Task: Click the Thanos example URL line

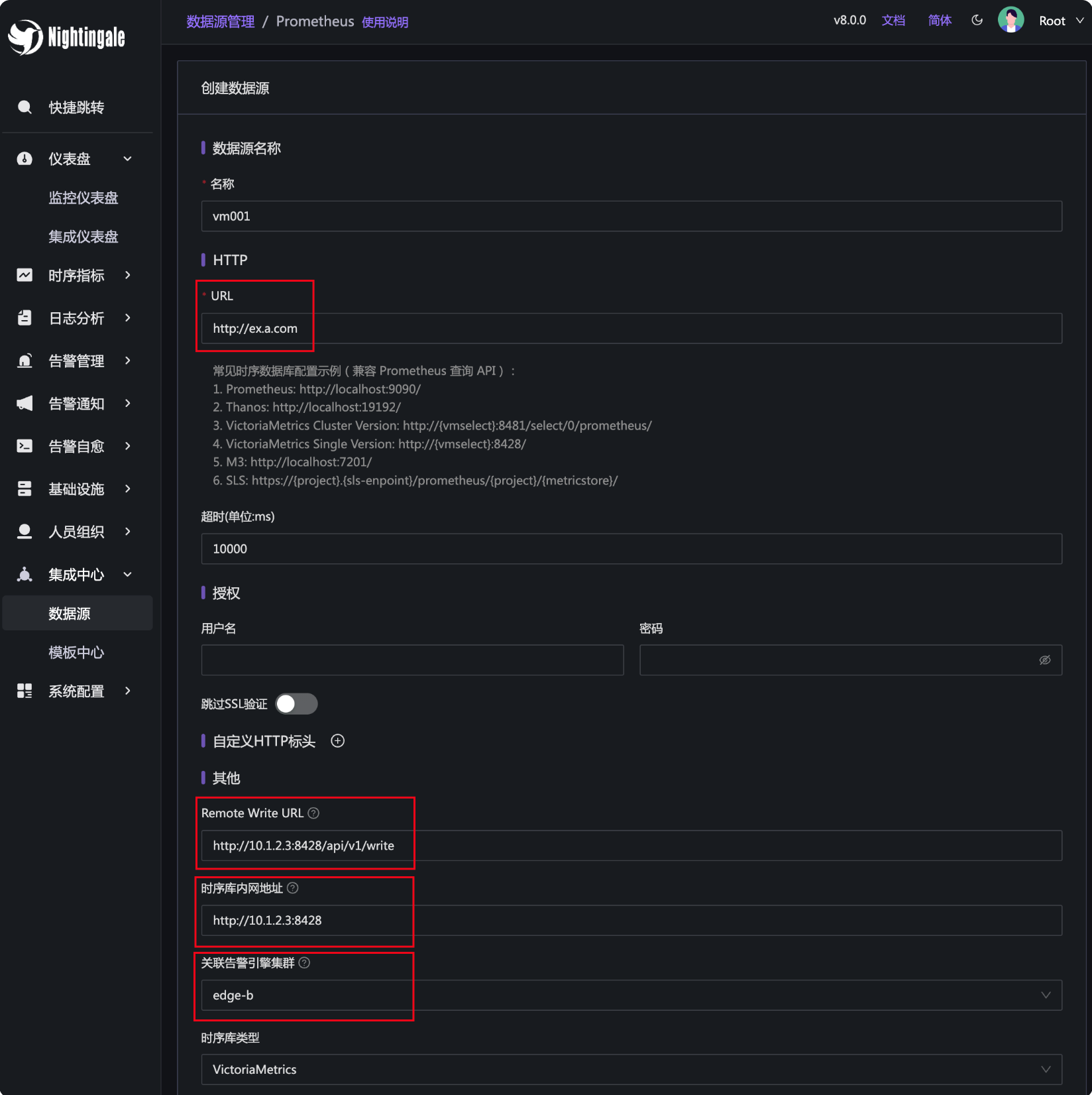Action: 307,407
